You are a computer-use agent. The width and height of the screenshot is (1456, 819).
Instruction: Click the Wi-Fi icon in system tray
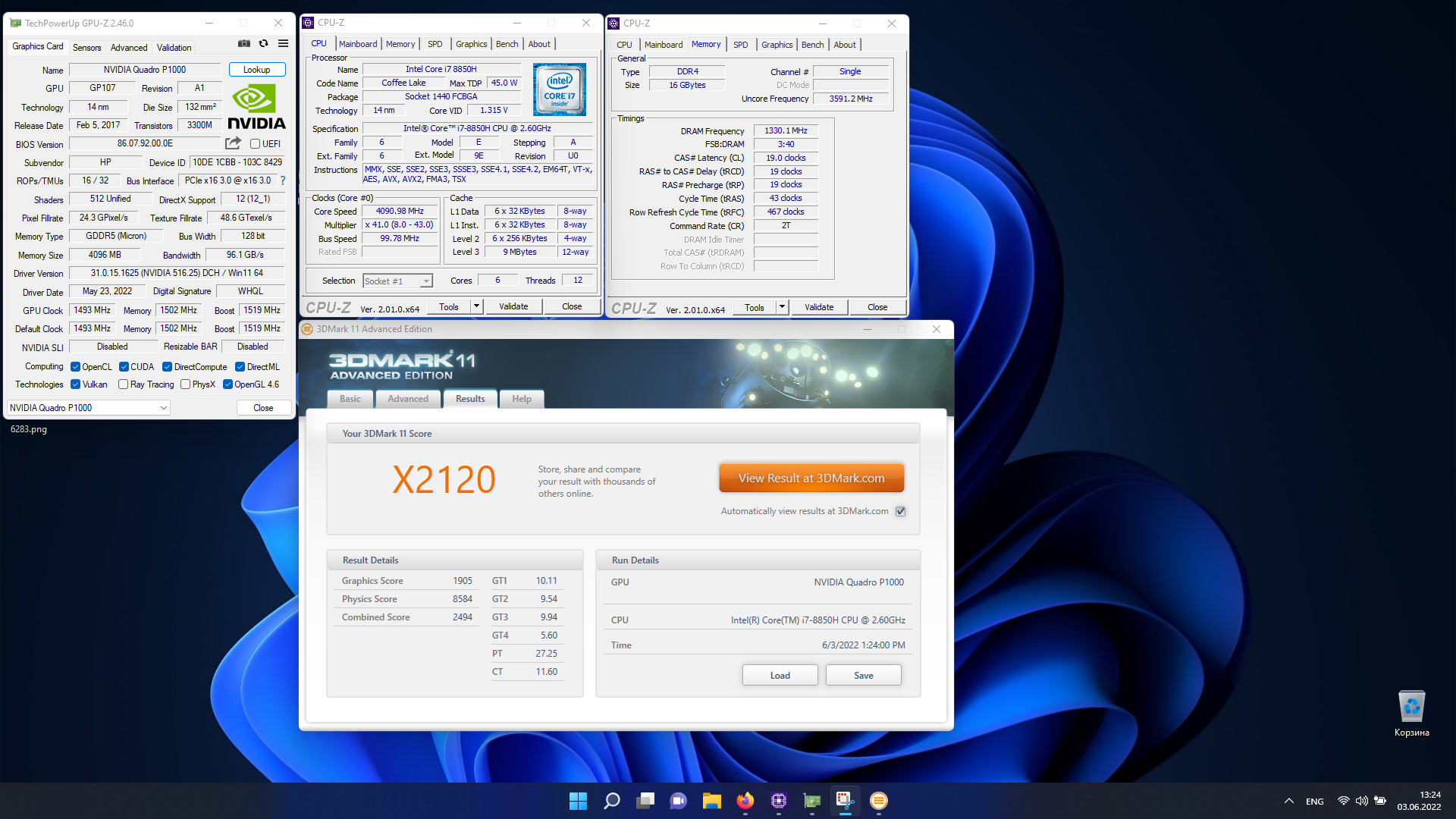1343,801
